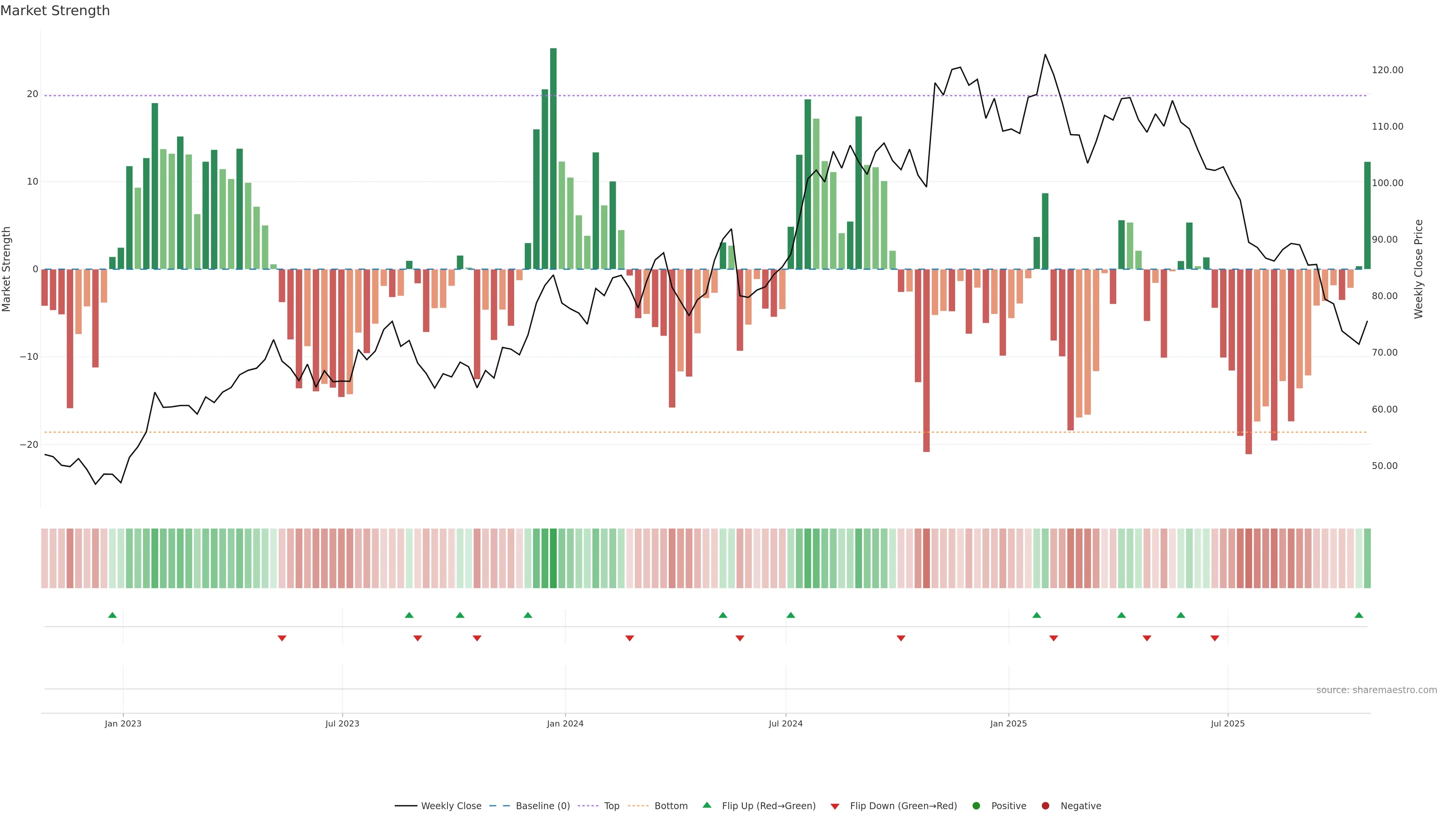Click the Positive green circle legend icon
The image size is (1456, 819).
(x=976, y=805)
